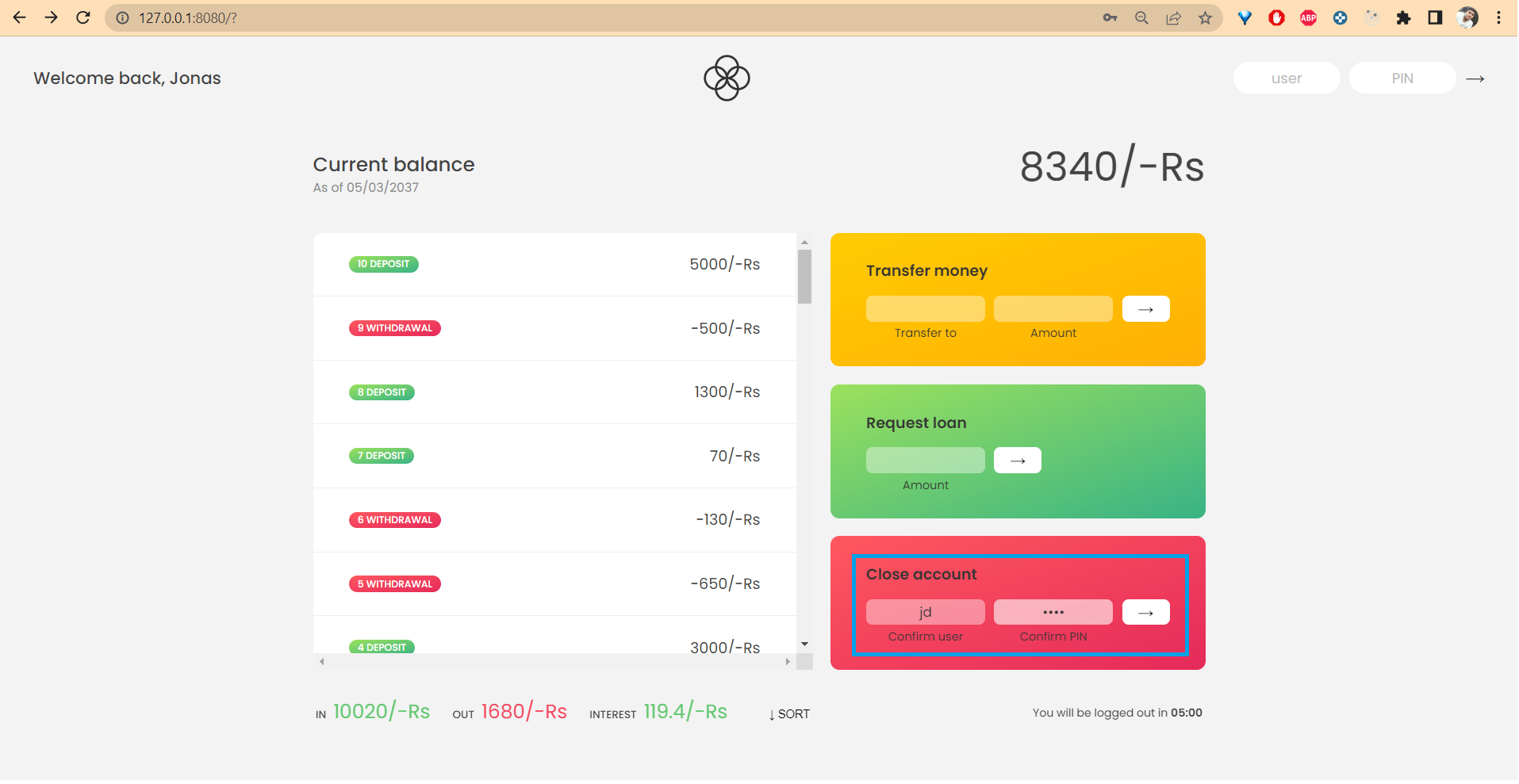Open the AdBlock Plus extension icon
Screen dimensions: 1519x784
point(1308,17)
